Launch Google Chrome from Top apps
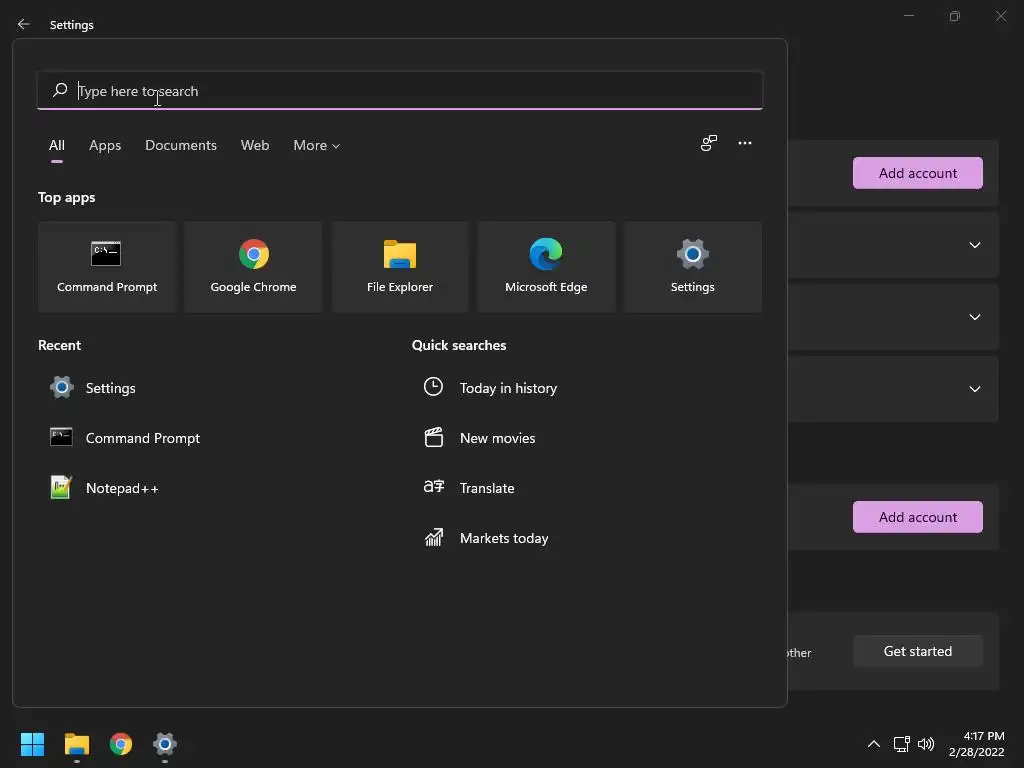This screenshot has height=768, width=1024. coord(253,267)
